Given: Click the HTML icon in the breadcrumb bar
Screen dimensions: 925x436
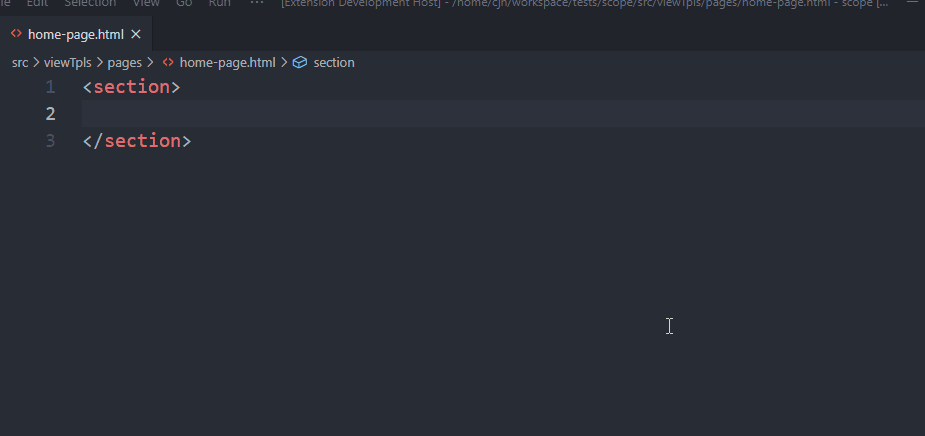Looking at the screenshot, I should pos(168,62).
